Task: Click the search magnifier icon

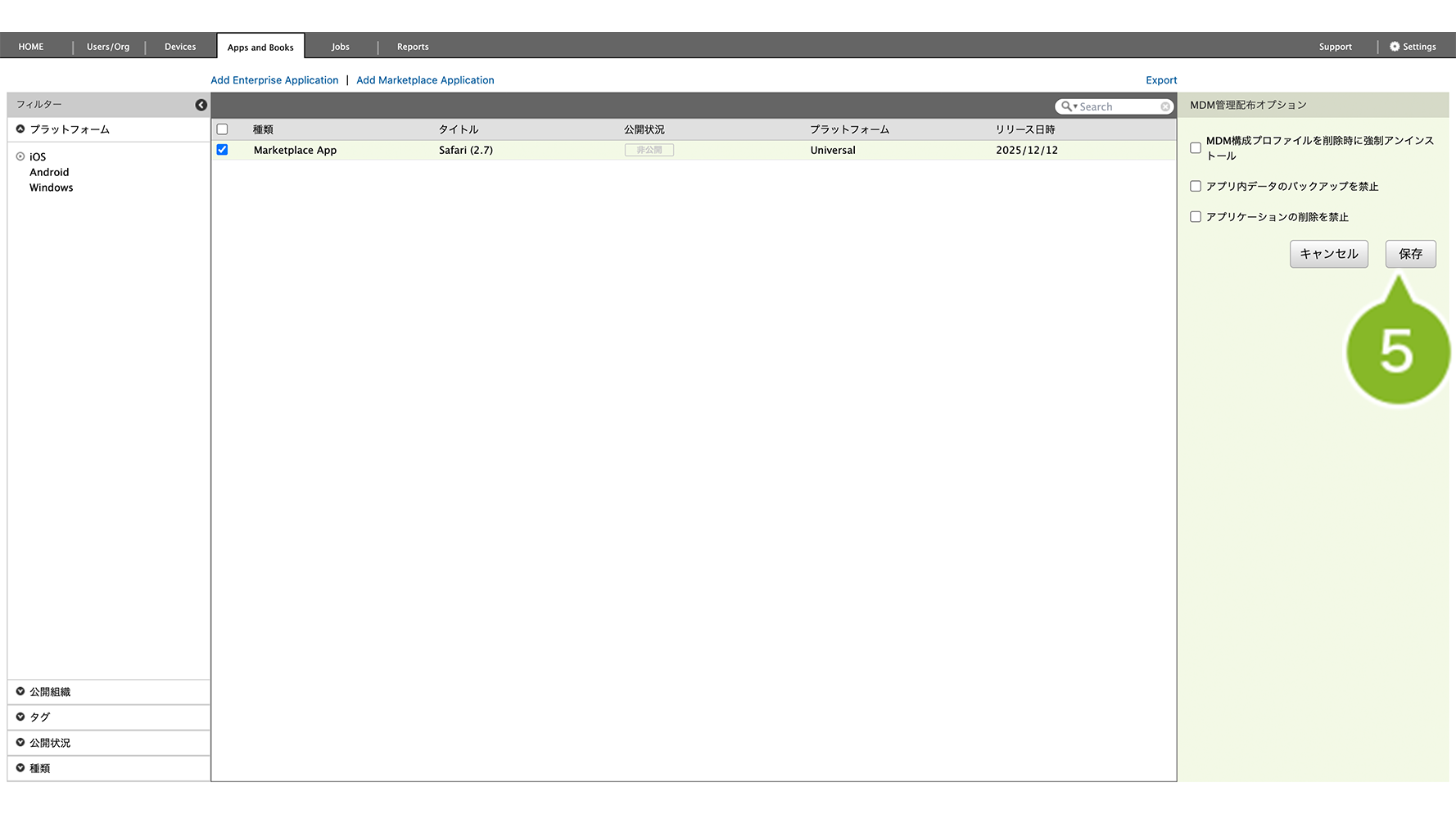Action: [1066, 106]
